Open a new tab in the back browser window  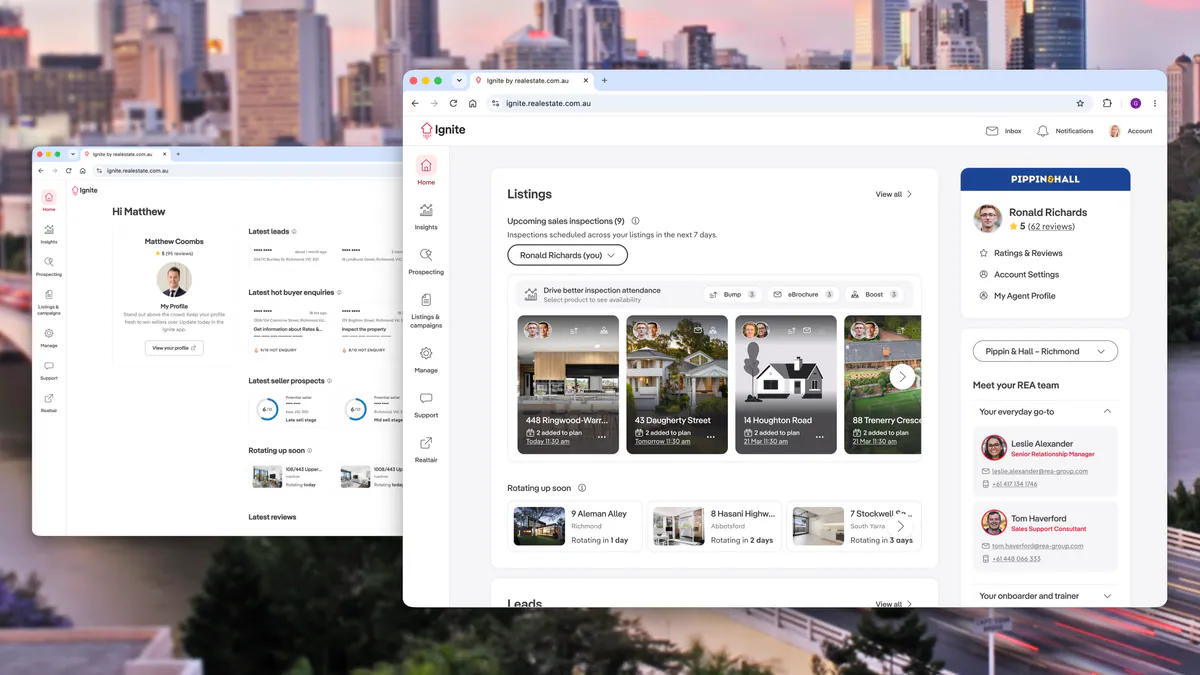[x=177, y=154]
